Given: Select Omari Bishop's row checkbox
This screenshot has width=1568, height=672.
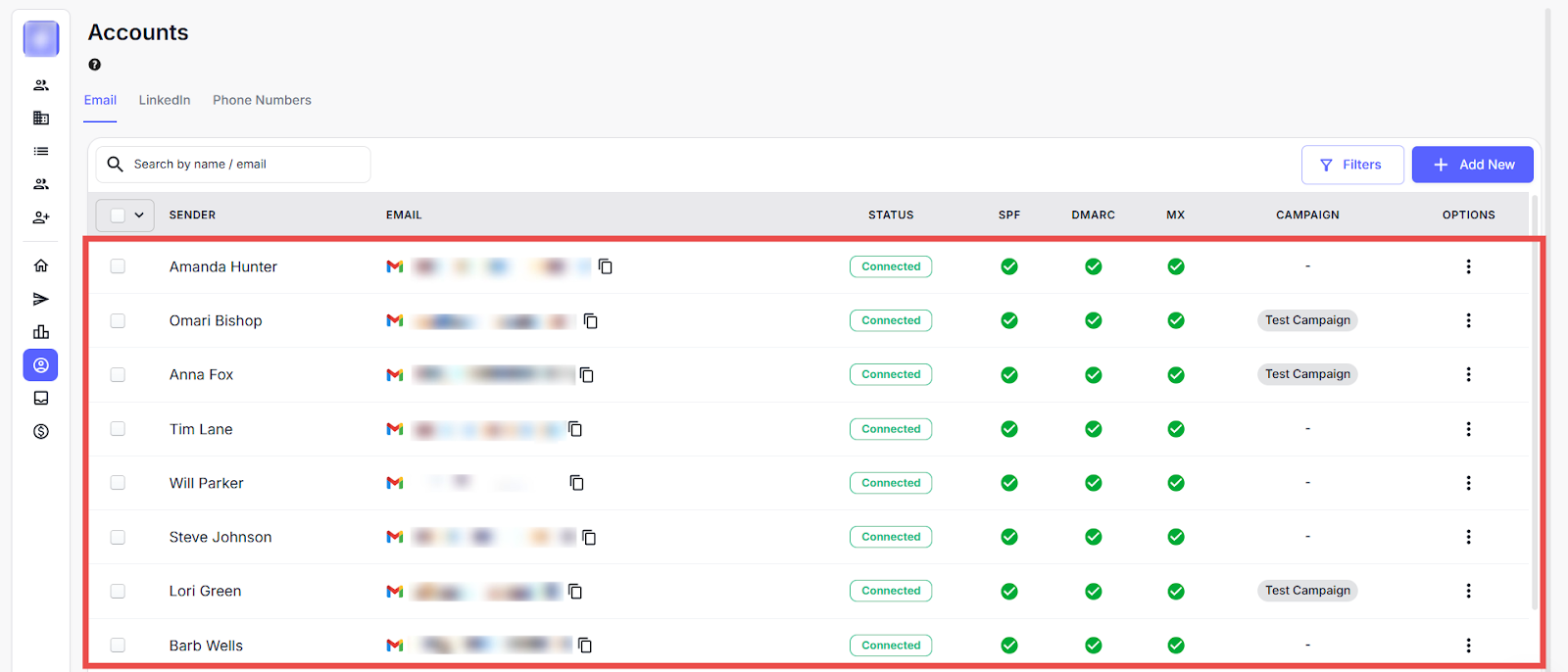Looking at the screenshot, I should click(x=118, y=320).
